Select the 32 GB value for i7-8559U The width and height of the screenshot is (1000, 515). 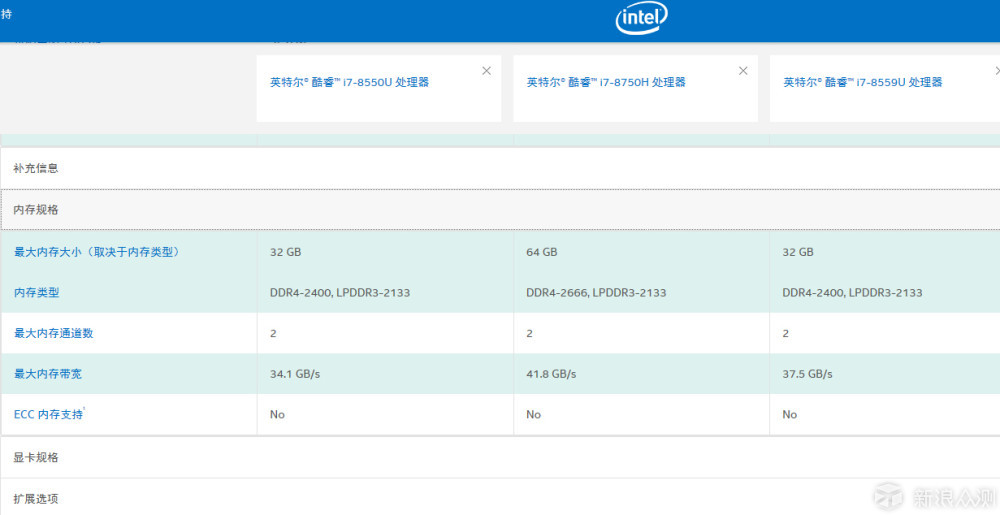(x=798, y=252)
